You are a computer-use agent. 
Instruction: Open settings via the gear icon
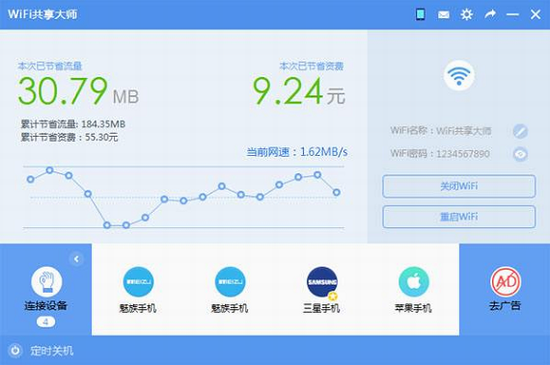coord(467,14)
